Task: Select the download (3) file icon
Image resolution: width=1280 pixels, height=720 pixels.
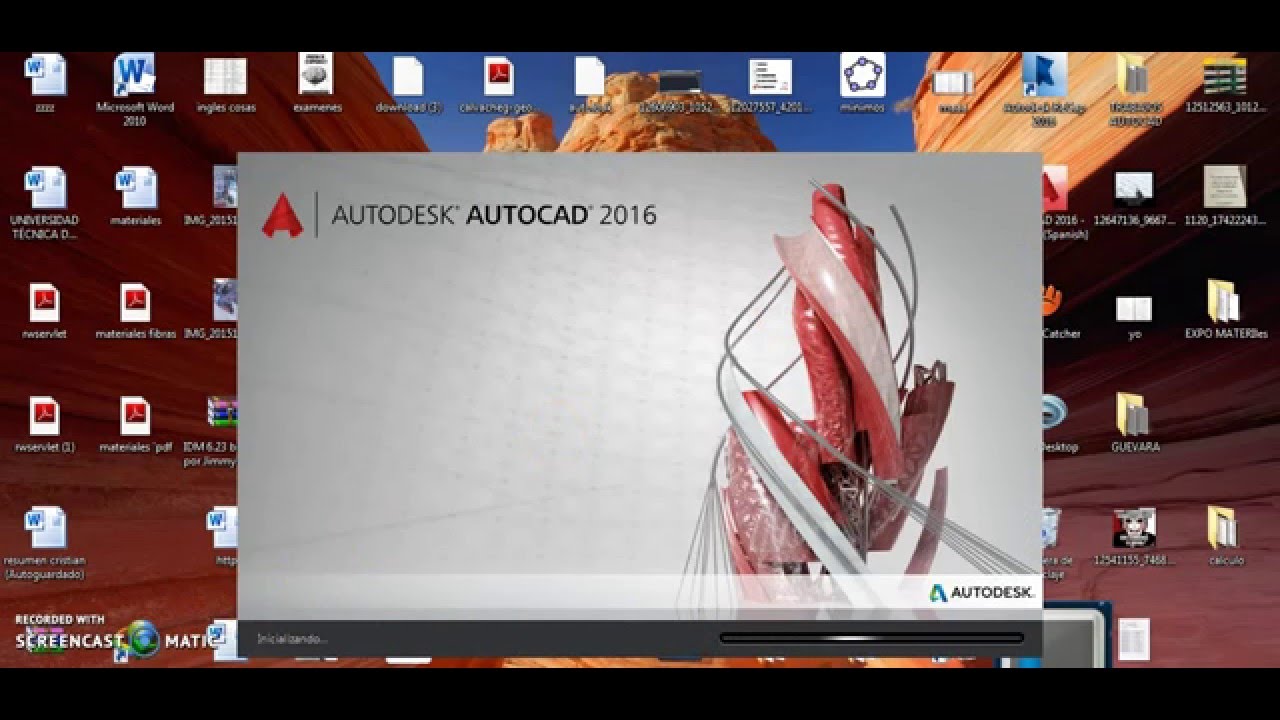Action: [408, 77]
